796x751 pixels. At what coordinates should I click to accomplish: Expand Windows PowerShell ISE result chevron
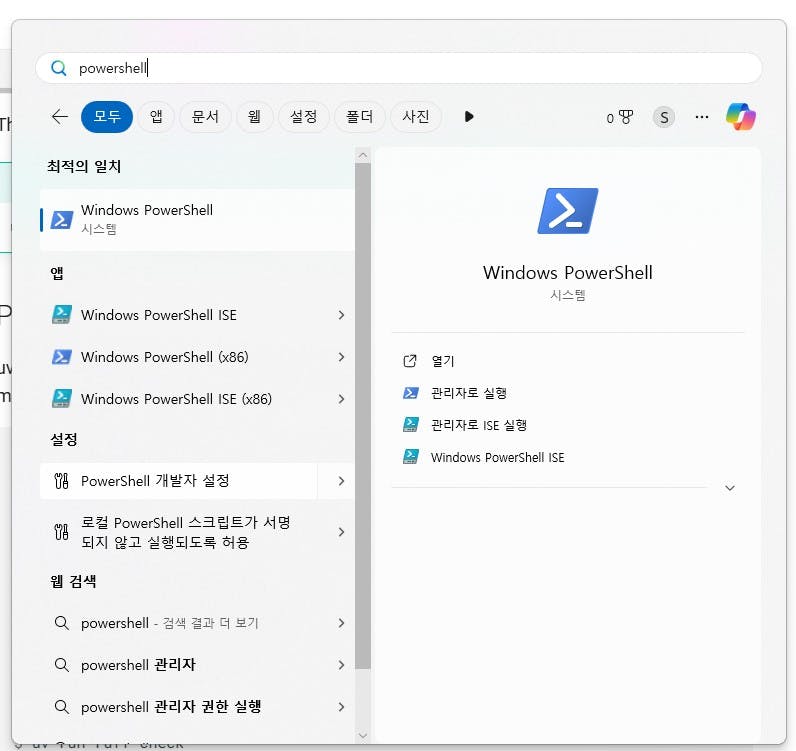[341, 315]
